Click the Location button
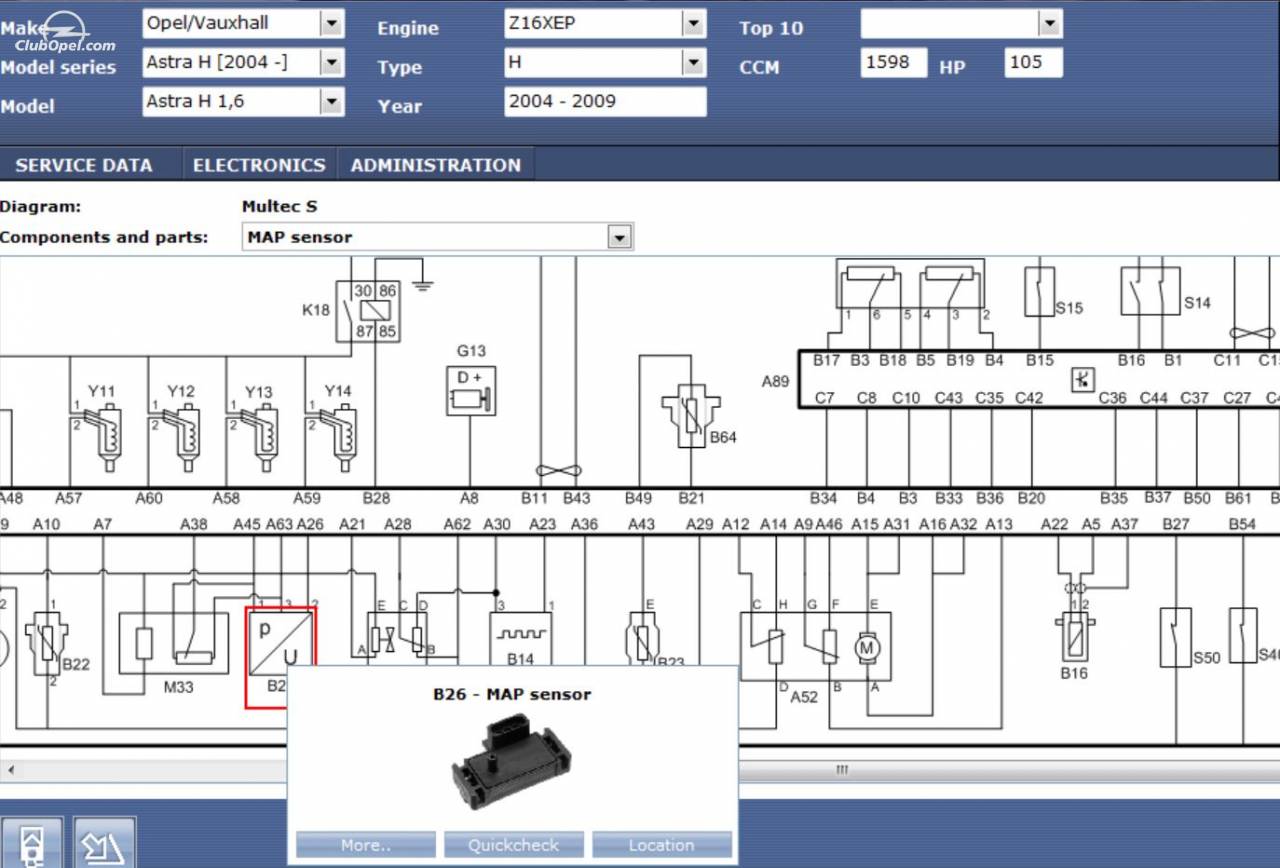 (x=662, y=845)
